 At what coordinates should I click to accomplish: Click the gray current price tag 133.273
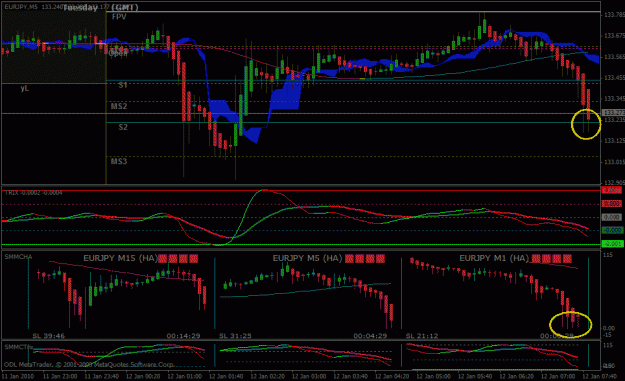click(613, 113)
